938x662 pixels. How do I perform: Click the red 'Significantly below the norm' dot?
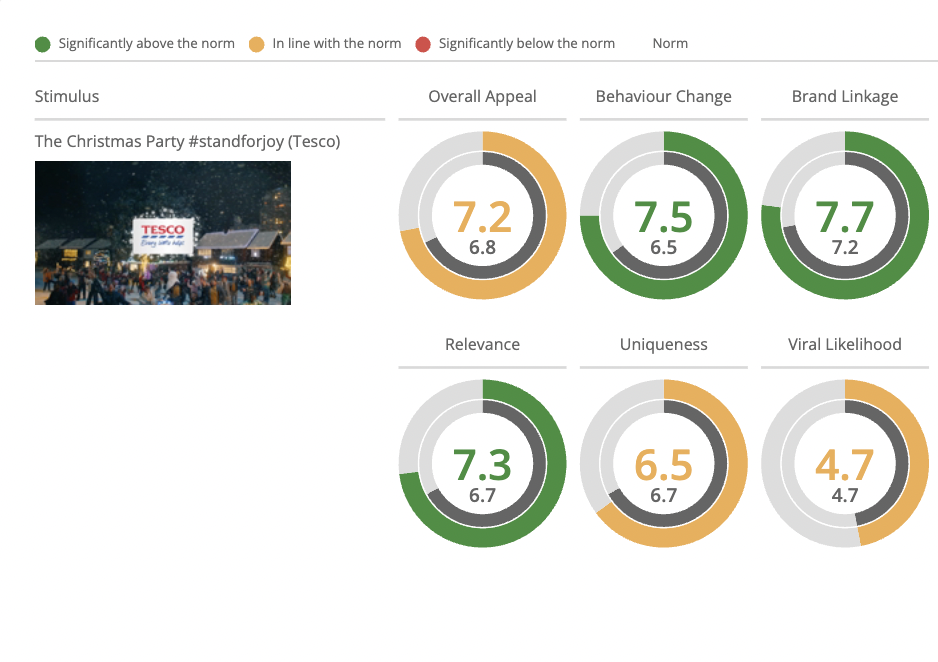tap(423, 44)
